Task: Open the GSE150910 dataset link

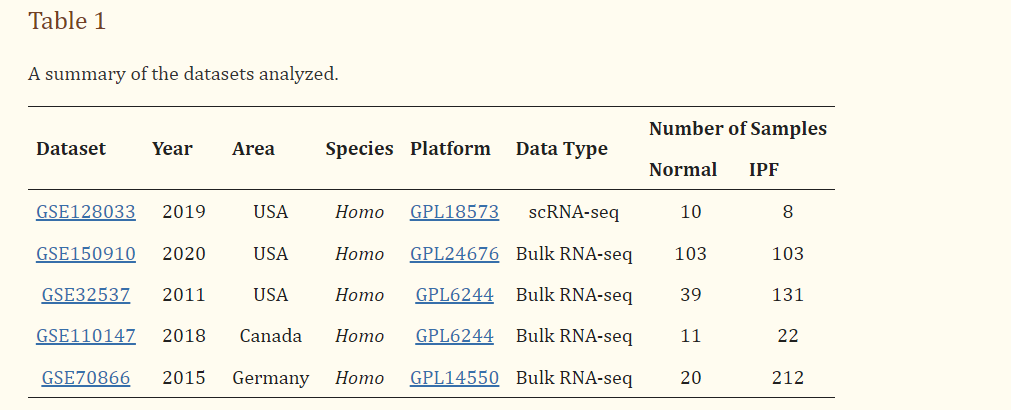Action: coord(86,253)
